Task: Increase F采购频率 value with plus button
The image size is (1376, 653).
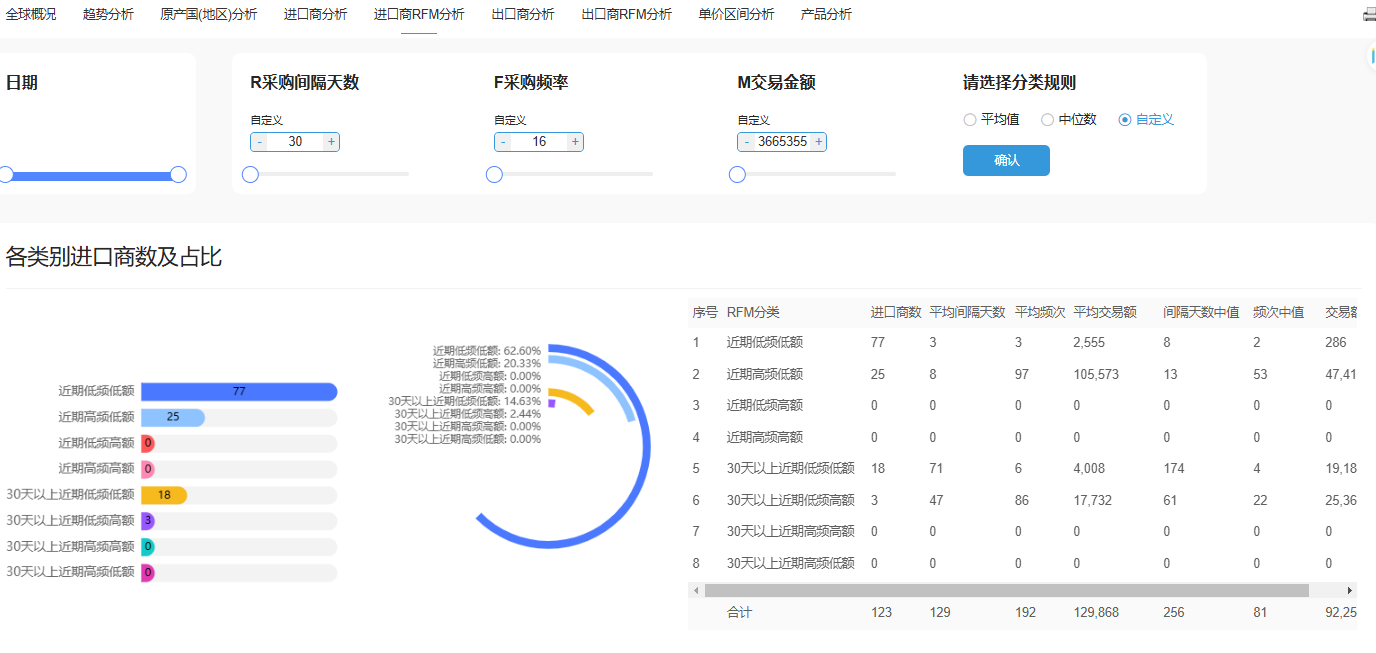Action: tap(575, 142)
